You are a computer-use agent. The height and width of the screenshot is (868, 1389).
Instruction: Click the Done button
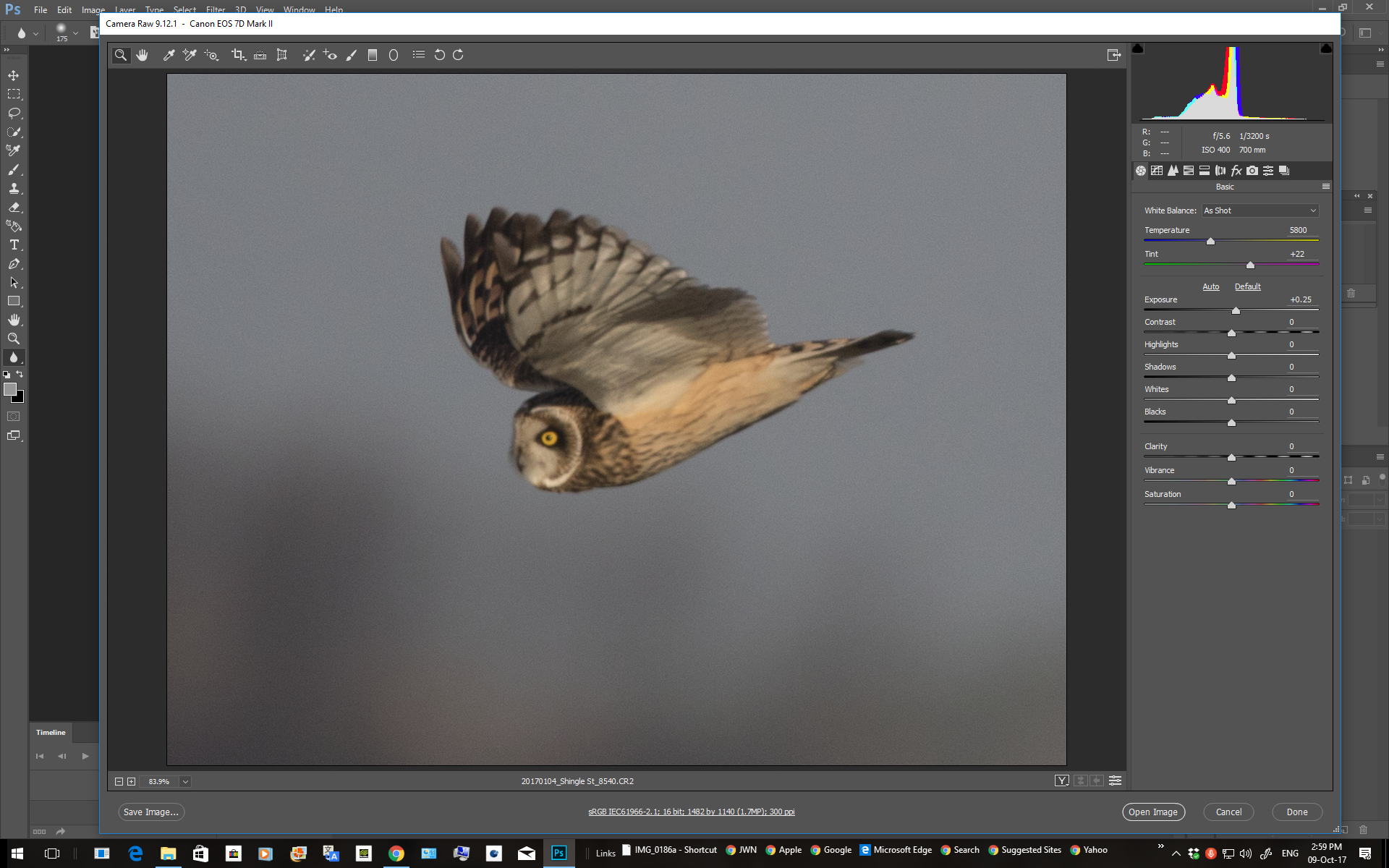1297,812
